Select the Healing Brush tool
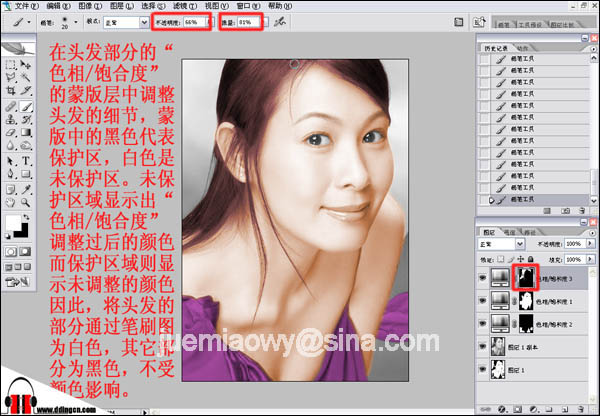Image resolution: width=600 pixels, height=416 pixels. (x=11, y=107)
